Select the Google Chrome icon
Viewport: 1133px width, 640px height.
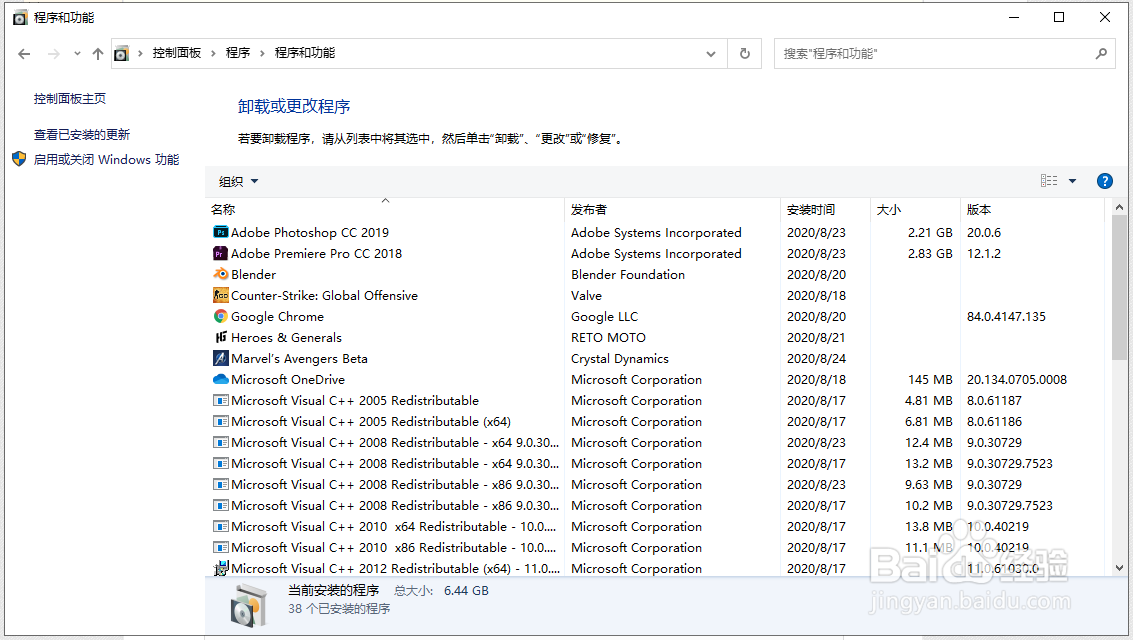point(220,316)
